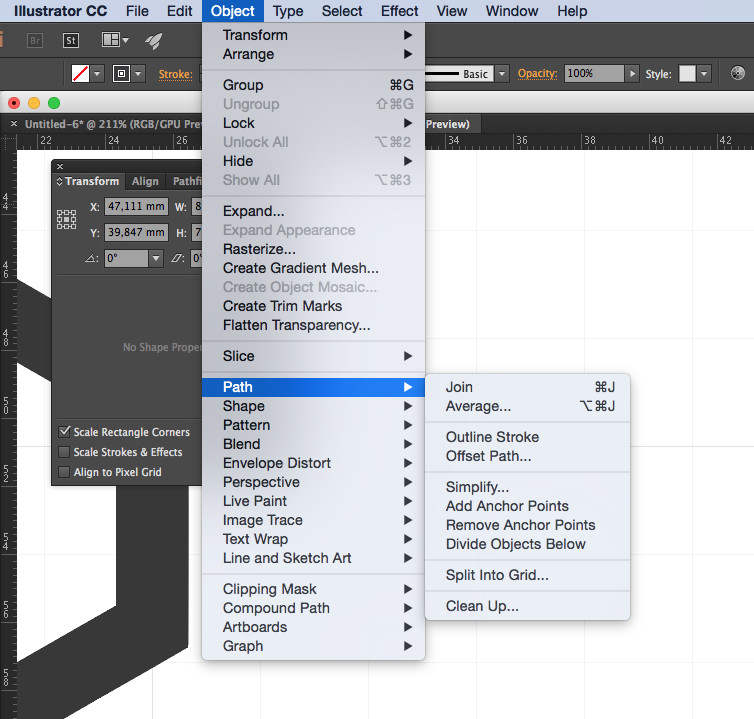The height and width of the screenshot is (719, 754).
Task: Expand the Arrange submenu
Action: [x=314, y=54]
